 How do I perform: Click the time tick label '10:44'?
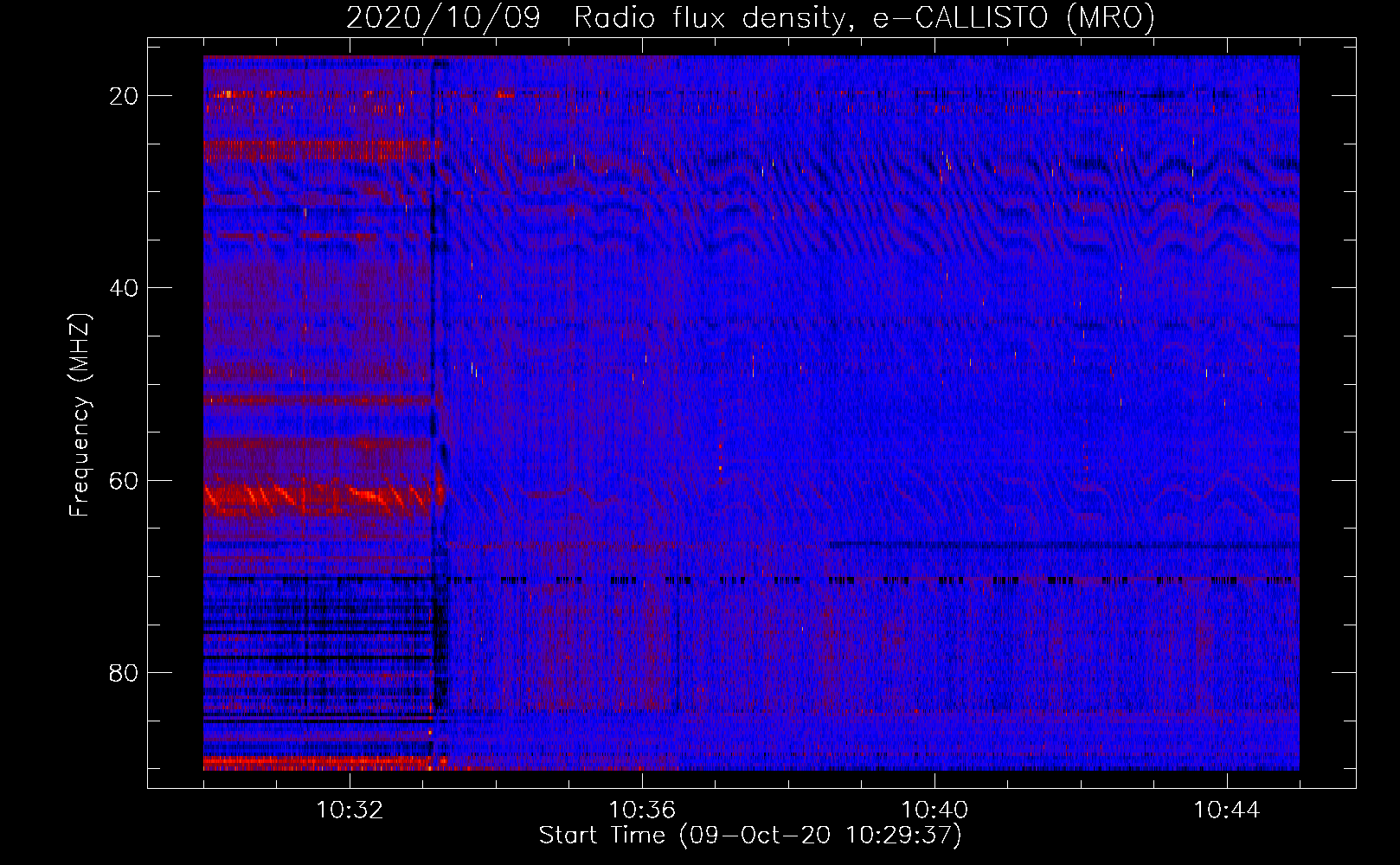coord(1227,811)
